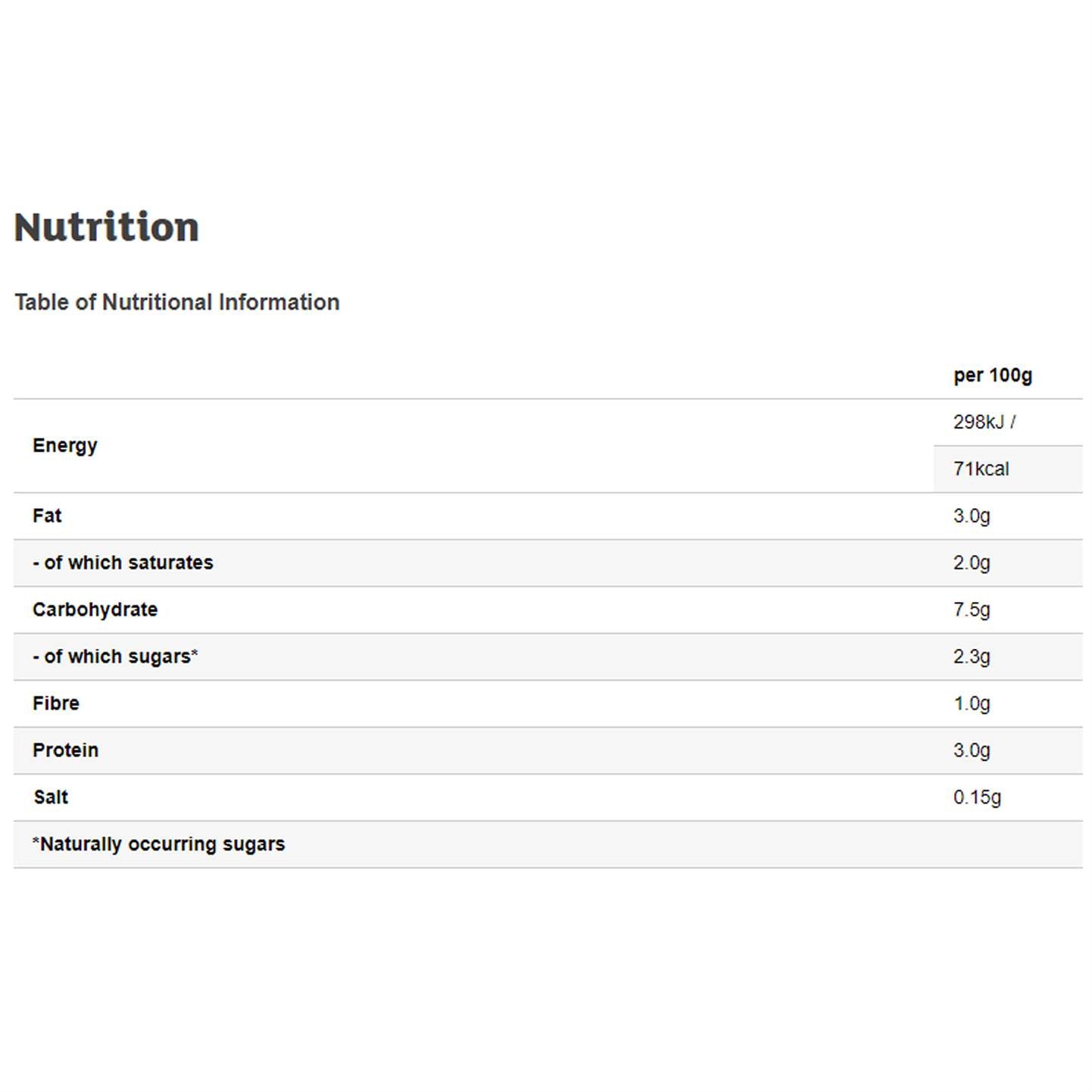Click the Energy row label
The width and height of the screenshot is (1092, 1092).
[x=65, y=445]
